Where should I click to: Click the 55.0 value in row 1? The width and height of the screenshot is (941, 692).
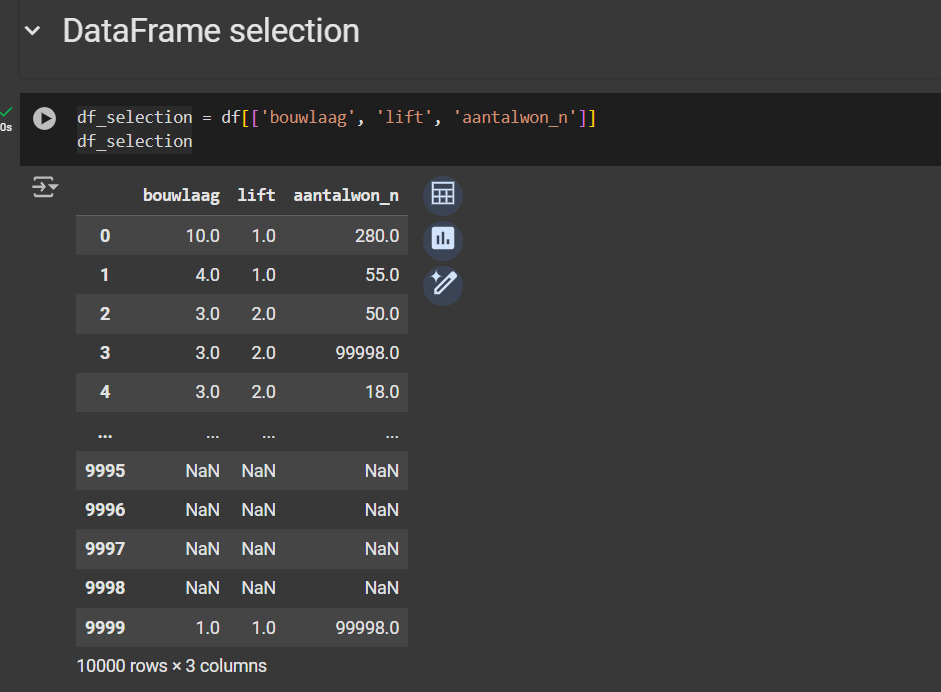coord(382,275)
